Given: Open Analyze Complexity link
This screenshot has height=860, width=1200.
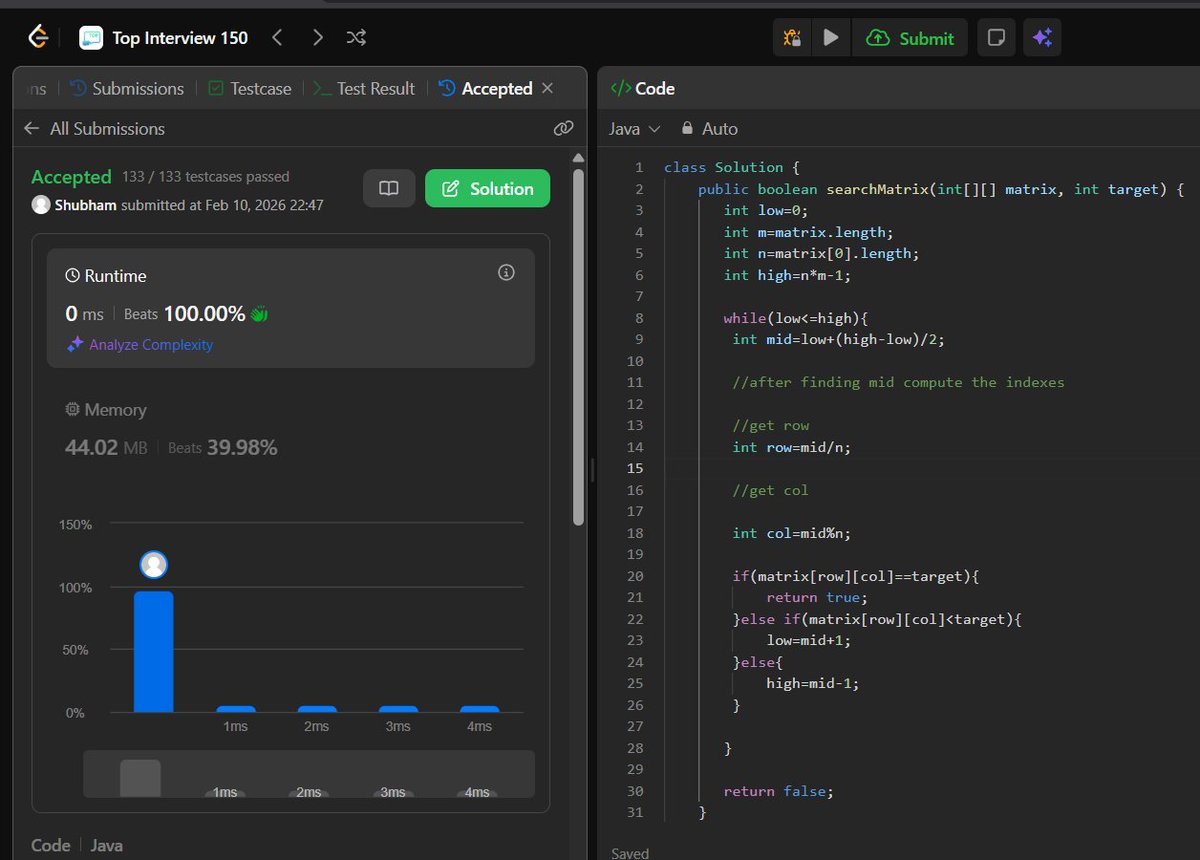Looking at the screenshot, I should pos(139,344).
